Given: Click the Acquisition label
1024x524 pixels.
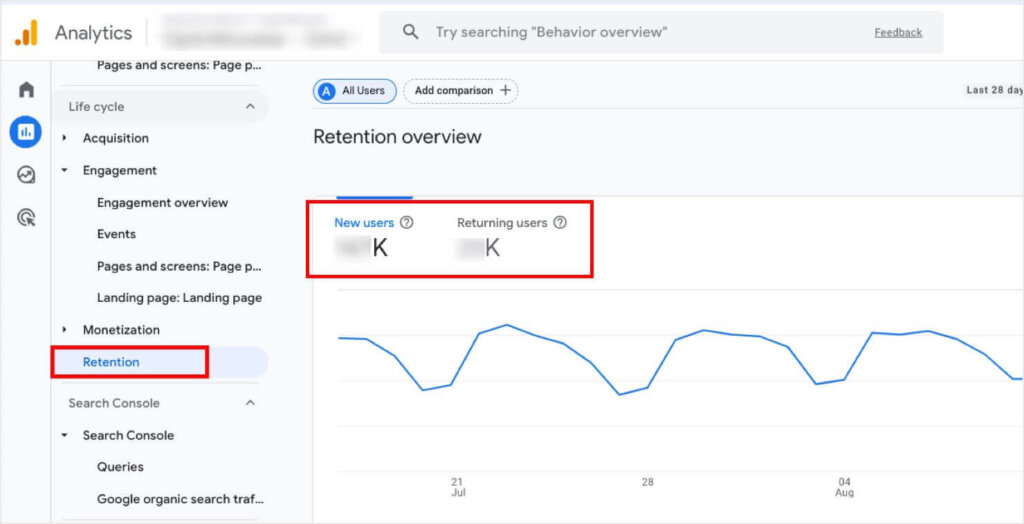Looking at the screenshot, I should pos(116,138).
